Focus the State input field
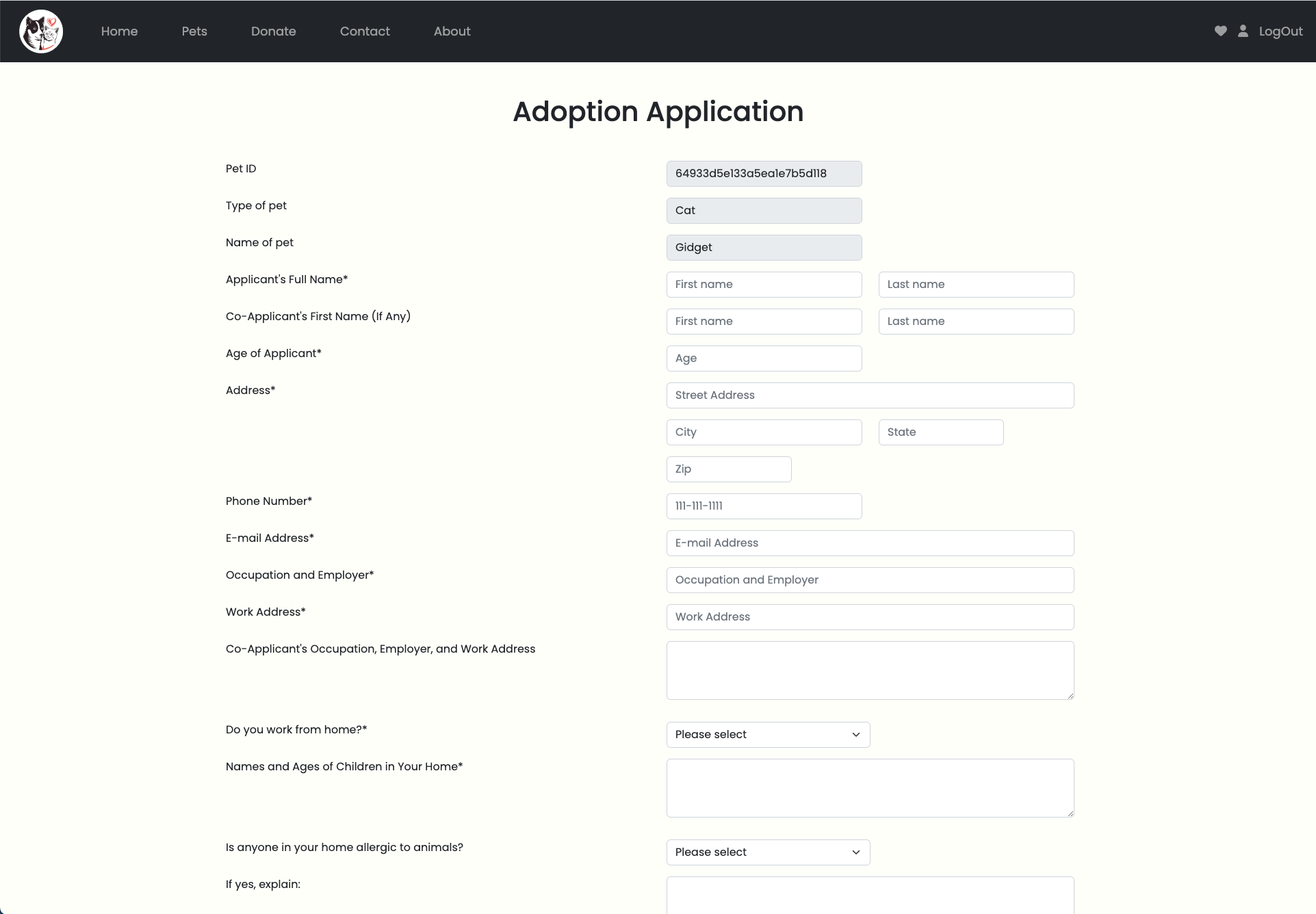 coord(941,432)
